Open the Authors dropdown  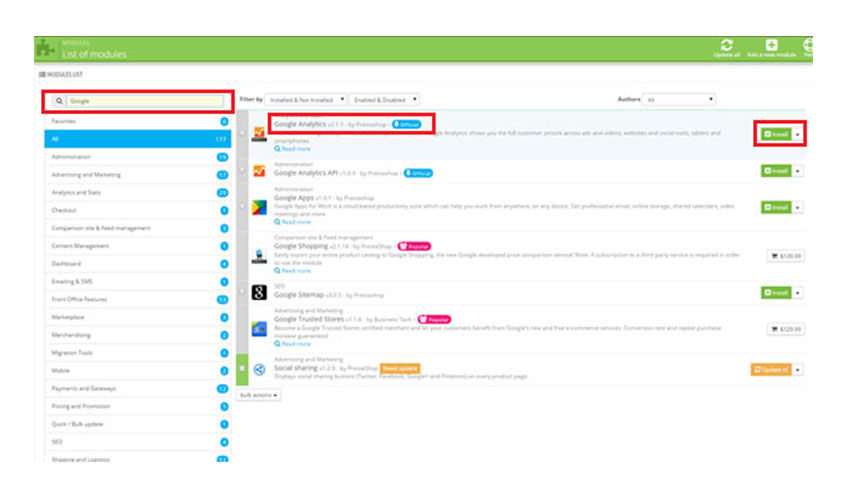point(679,100)
